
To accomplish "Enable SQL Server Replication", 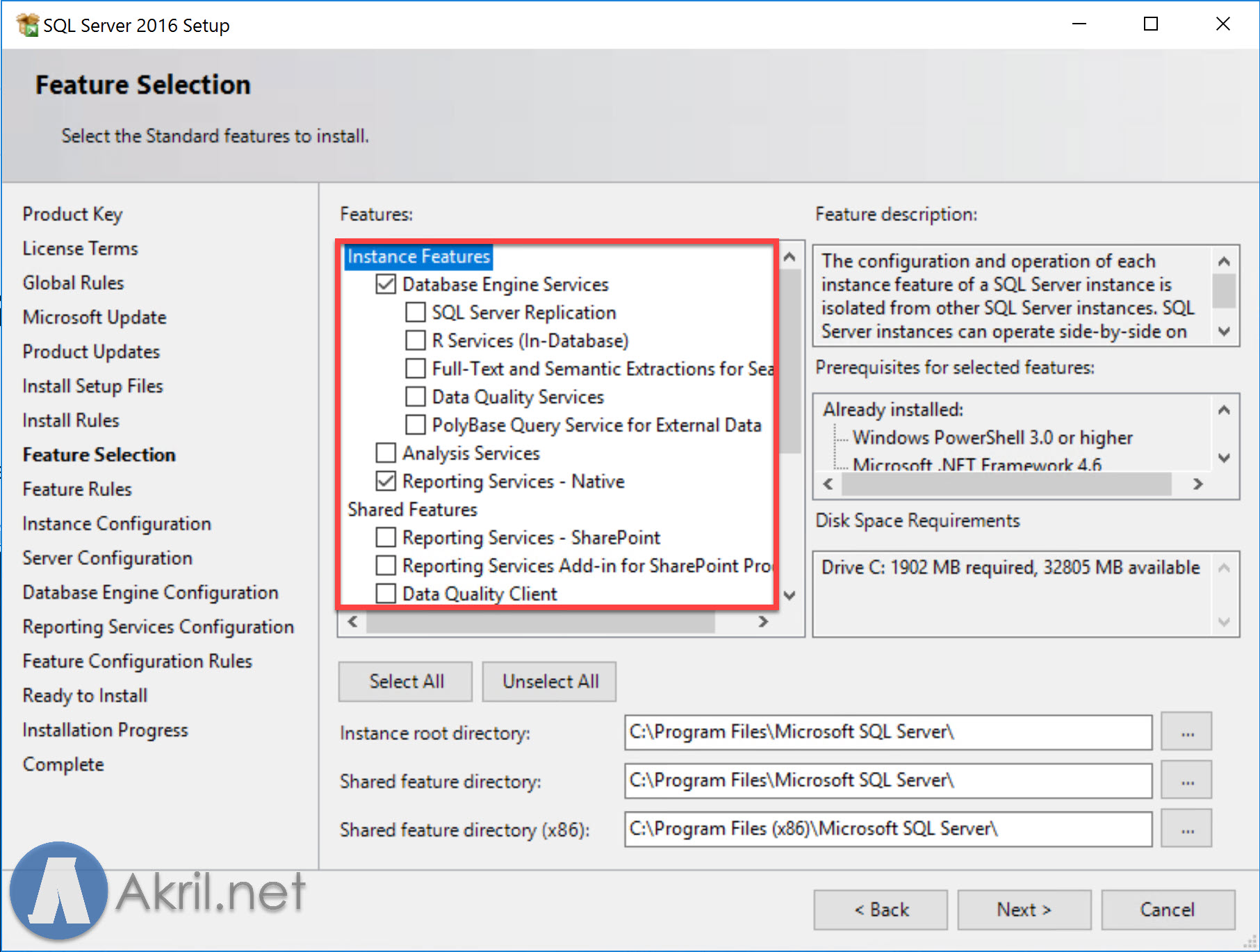I will click(x=415, y=312).
